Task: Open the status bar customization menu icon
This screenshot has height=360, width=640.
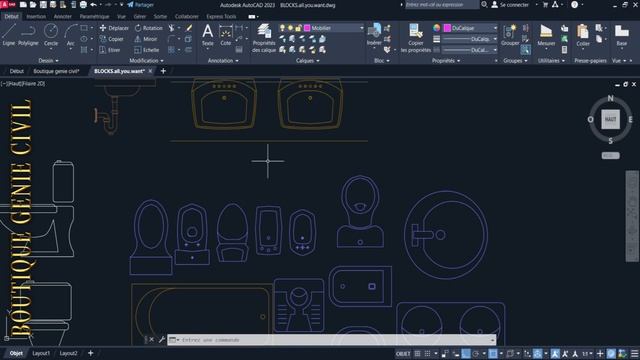Action: 634,353
